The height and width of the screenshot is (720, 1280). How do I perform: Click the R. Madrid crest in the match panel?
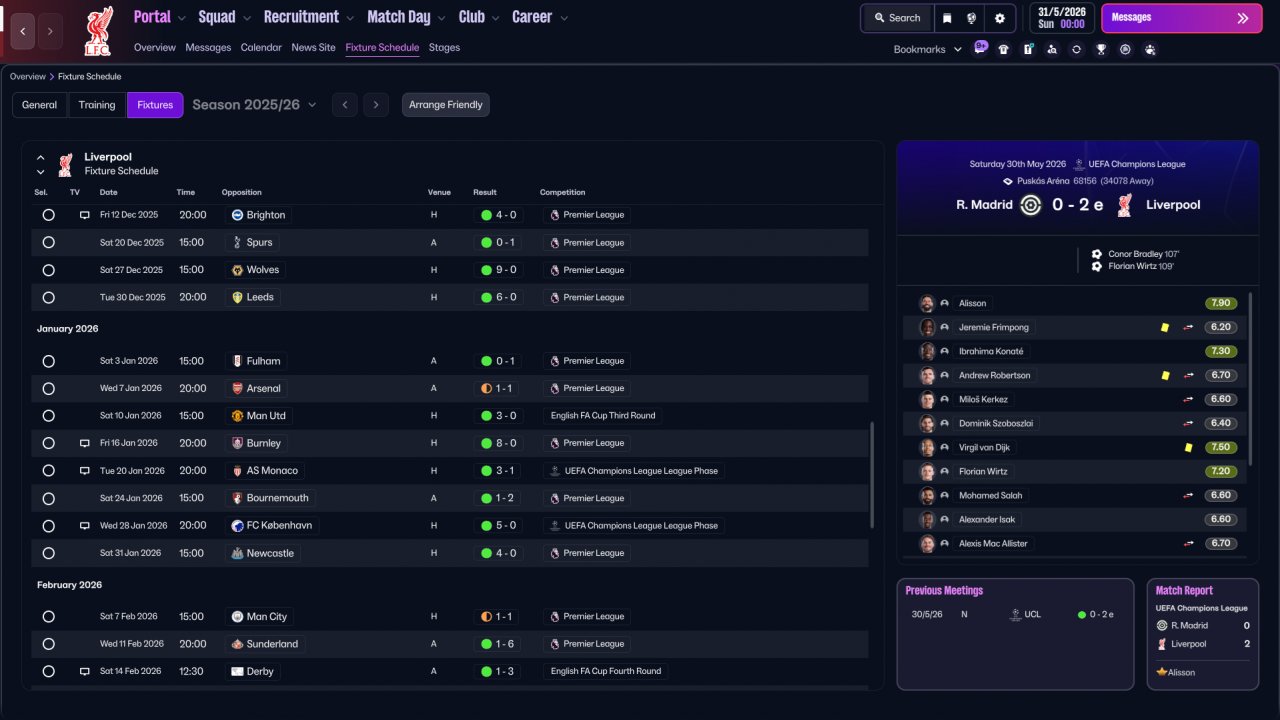click(1030, 205)
